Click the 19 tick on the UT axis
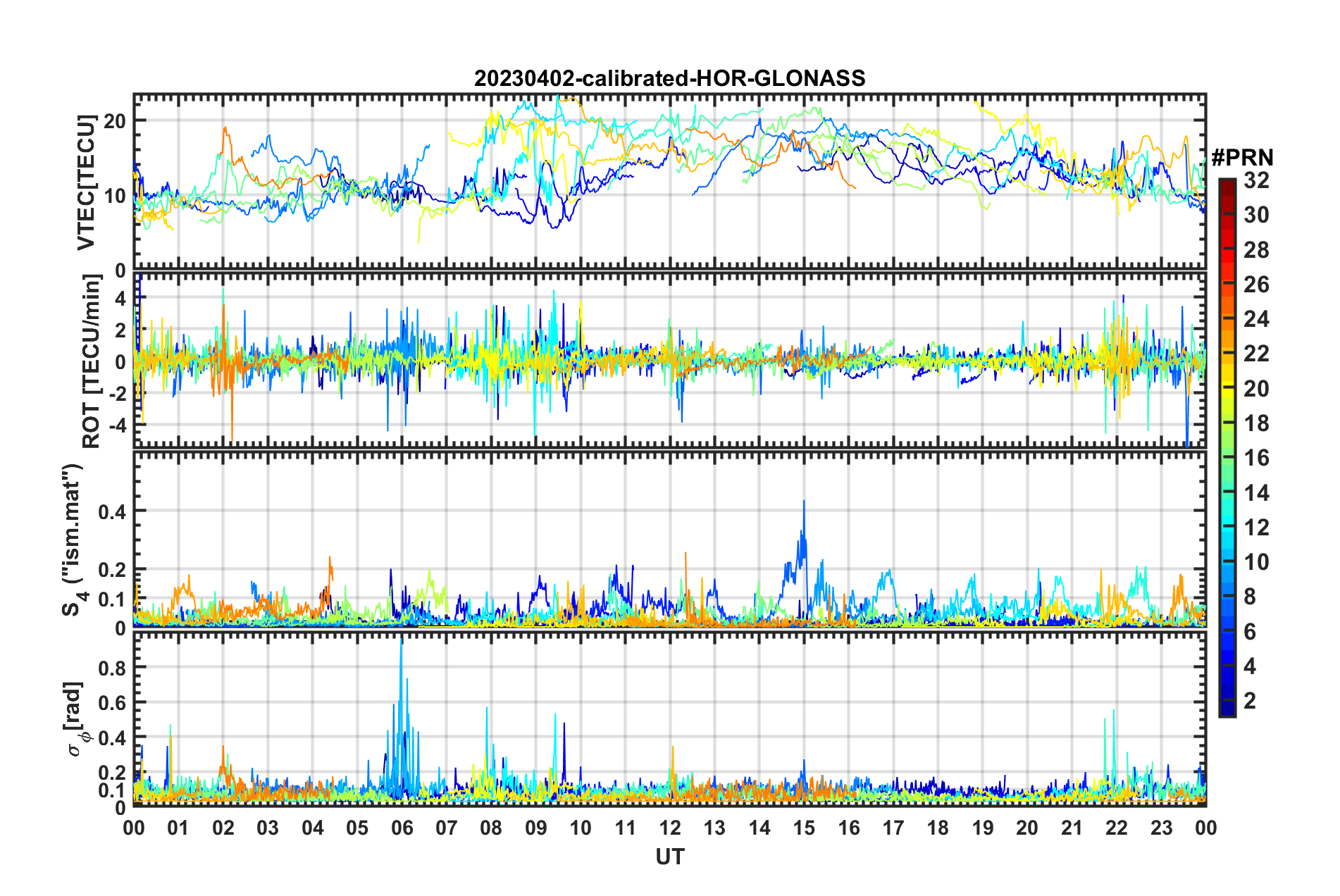 pos(983,828)
